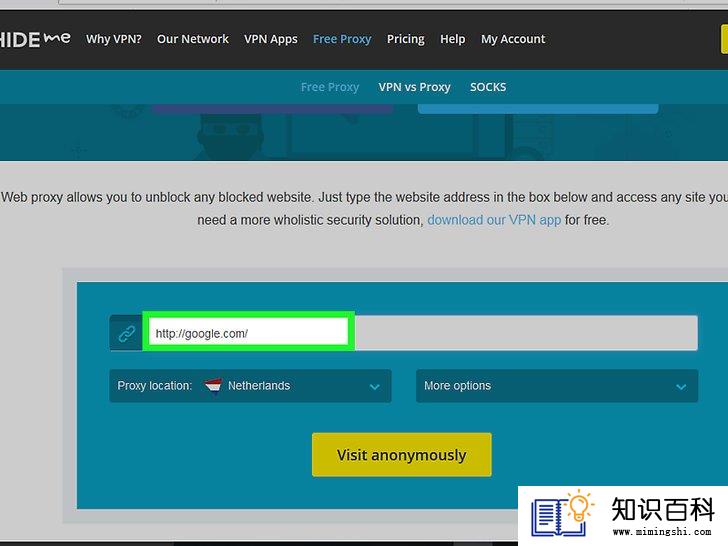Switch to VPN vs Proxy sub-tab
728x546 pixels.
pos(415,87)
